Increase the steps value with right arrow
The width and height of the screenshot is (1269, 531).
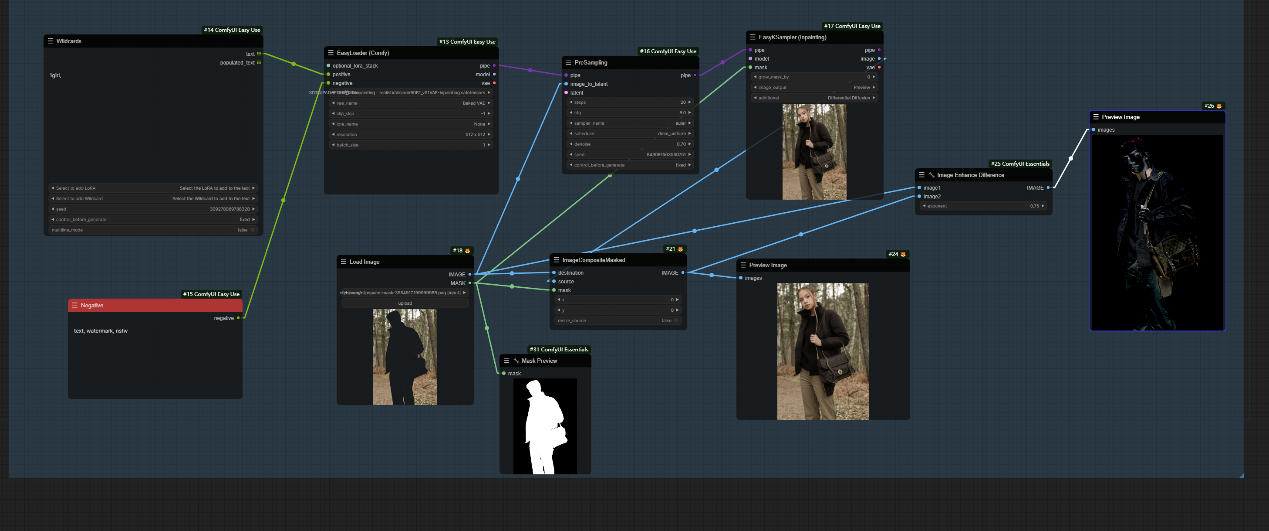point(691,102)
